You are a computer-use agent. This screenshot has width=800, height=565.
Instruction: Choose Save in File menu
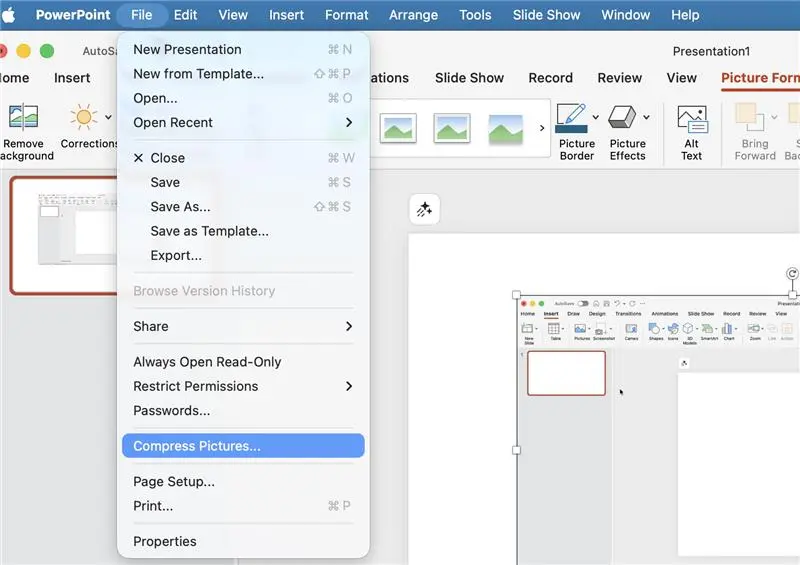coord(243,182)
